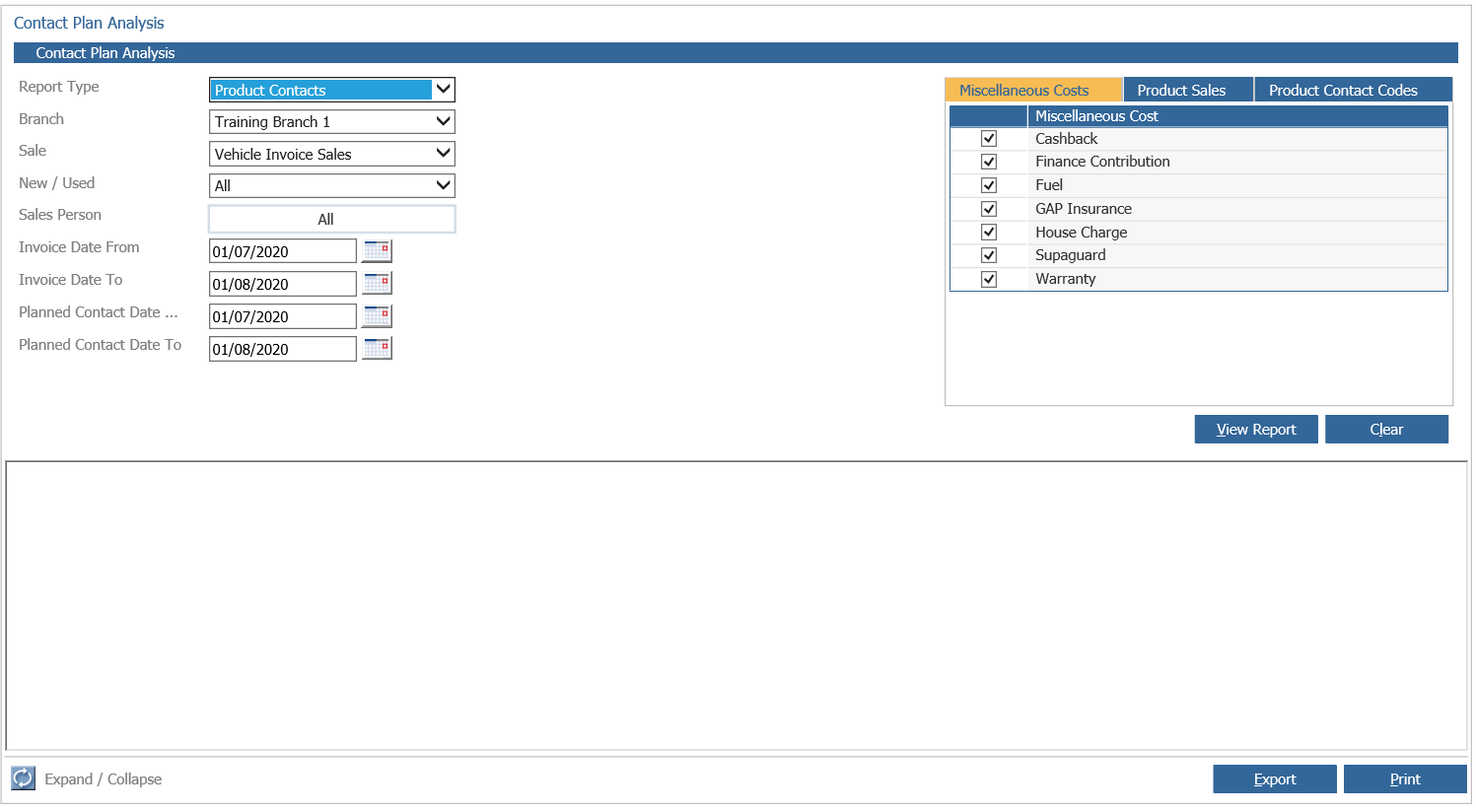Disable the Warranty checkbox

[x=989, y=279]
